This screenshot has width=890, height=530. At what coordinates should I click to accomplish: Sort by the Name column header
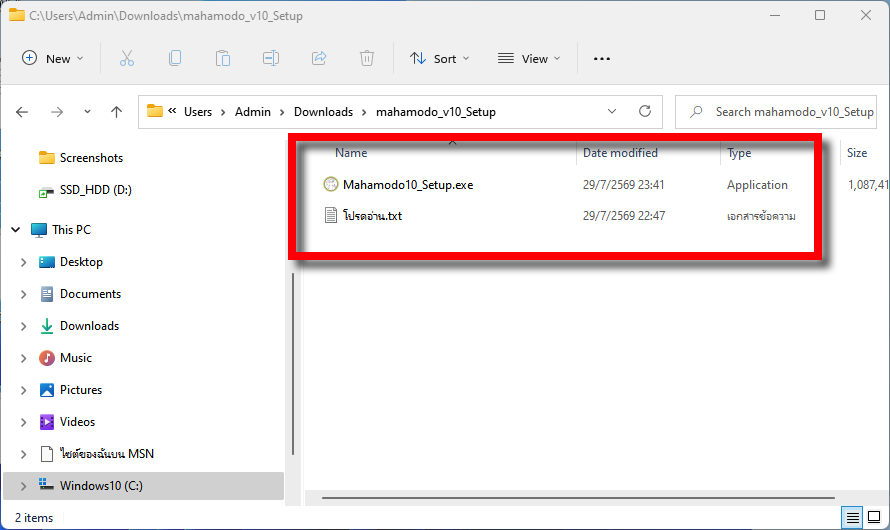(351, 153)
